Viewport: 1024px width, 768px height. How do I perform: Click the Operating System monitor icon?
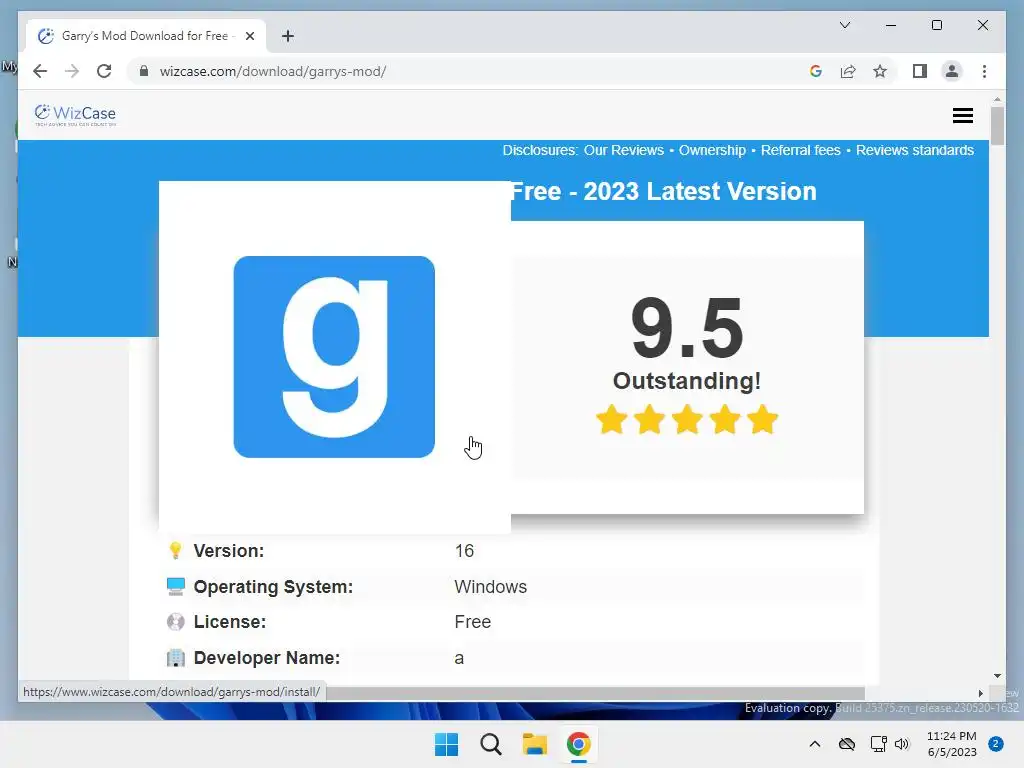tap(176, 586)
